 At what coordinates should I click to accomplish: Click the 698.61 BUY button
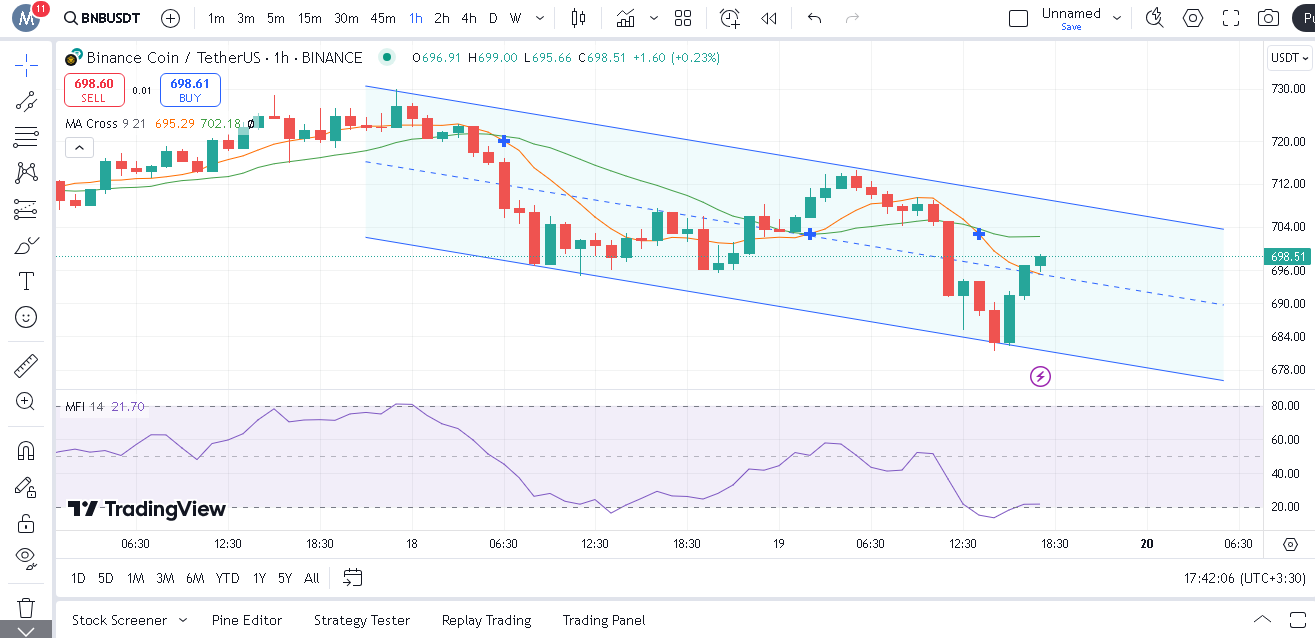click(x=190, y=90)
